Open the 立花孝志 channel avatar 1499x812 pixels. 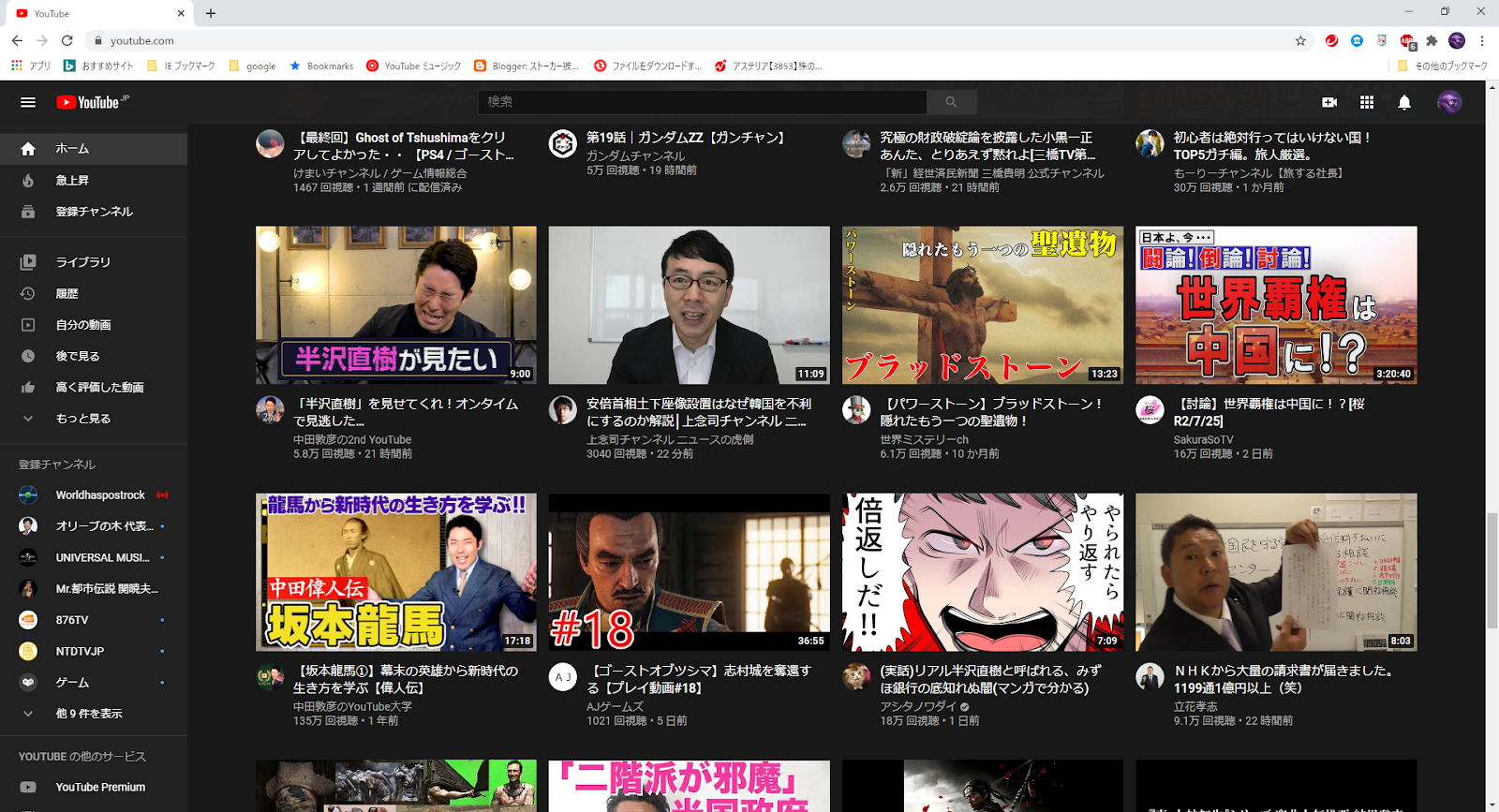[x=1150, y=677]
